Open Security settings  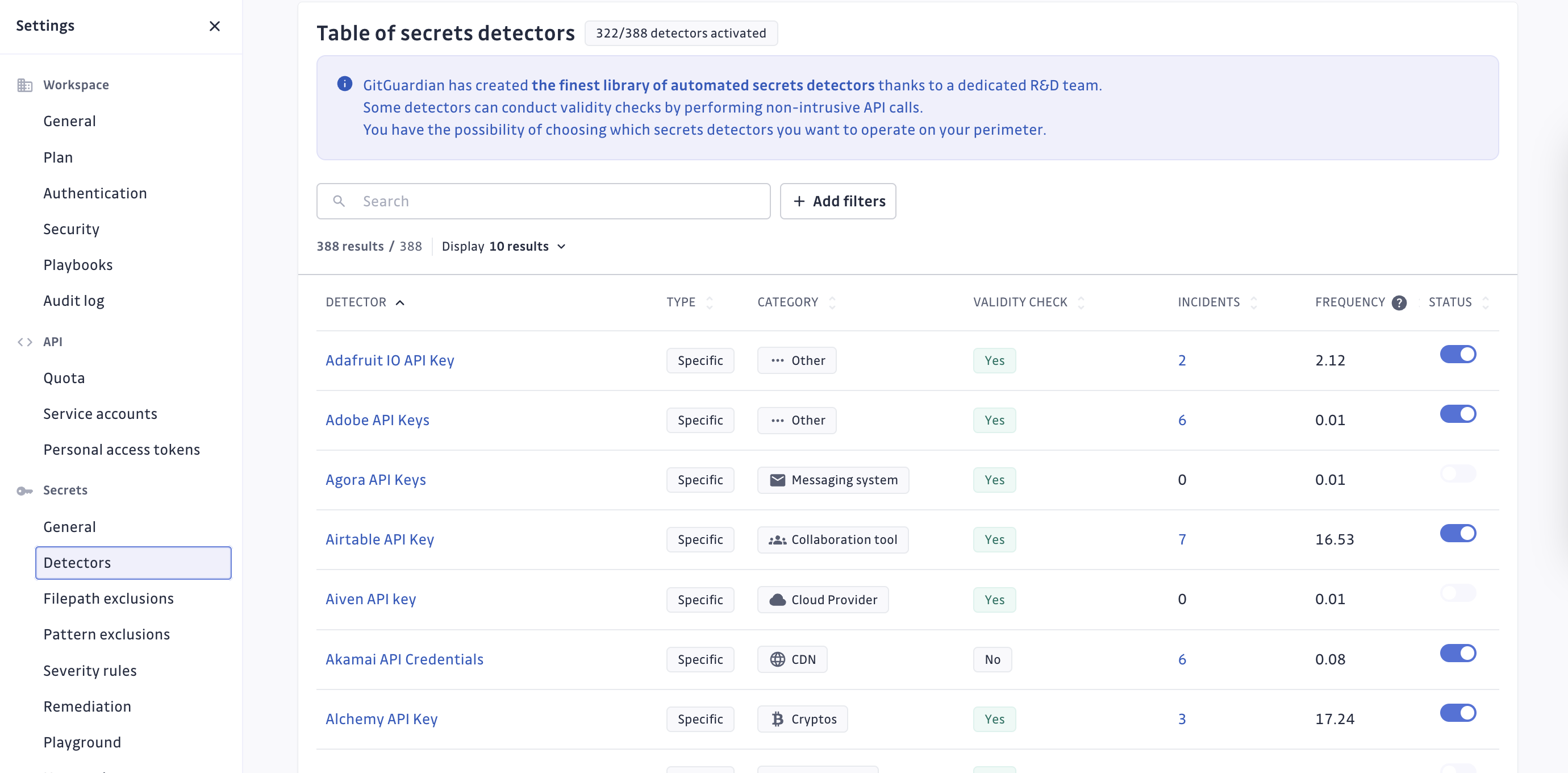point(71,230)
